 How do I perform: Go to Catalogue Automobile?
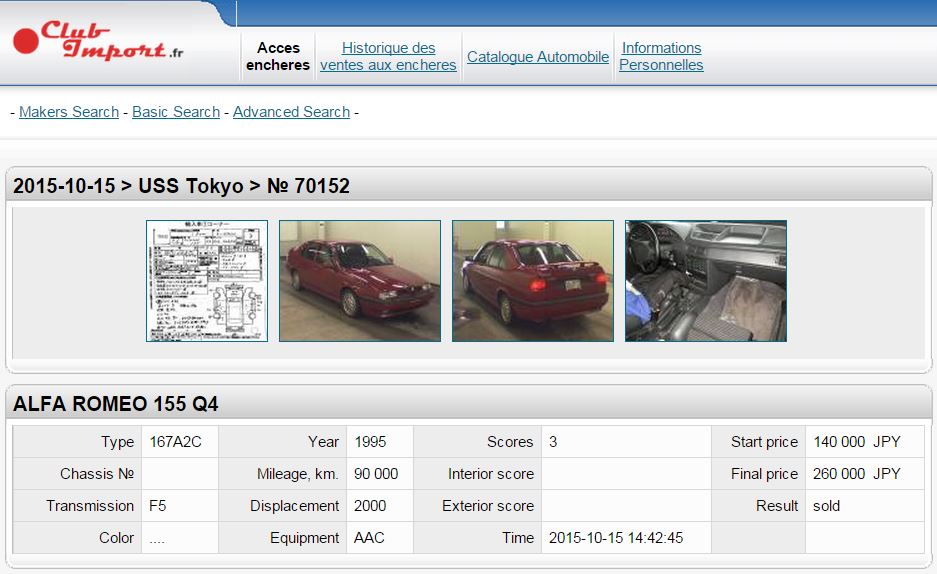click(538, 57)
